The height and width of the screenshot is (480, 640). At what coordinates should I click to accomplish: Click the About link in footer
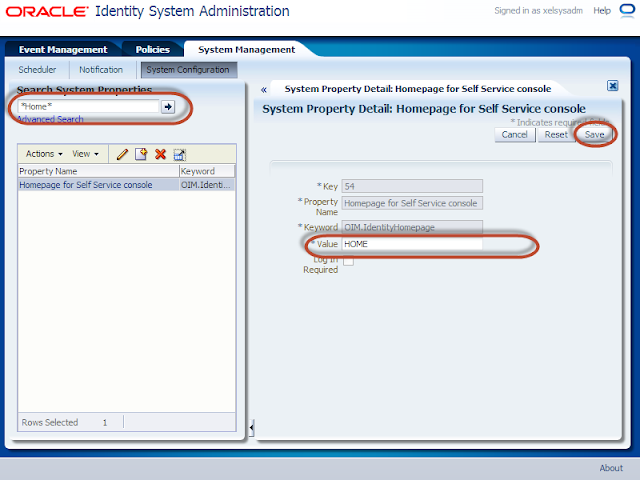[611, 468]
